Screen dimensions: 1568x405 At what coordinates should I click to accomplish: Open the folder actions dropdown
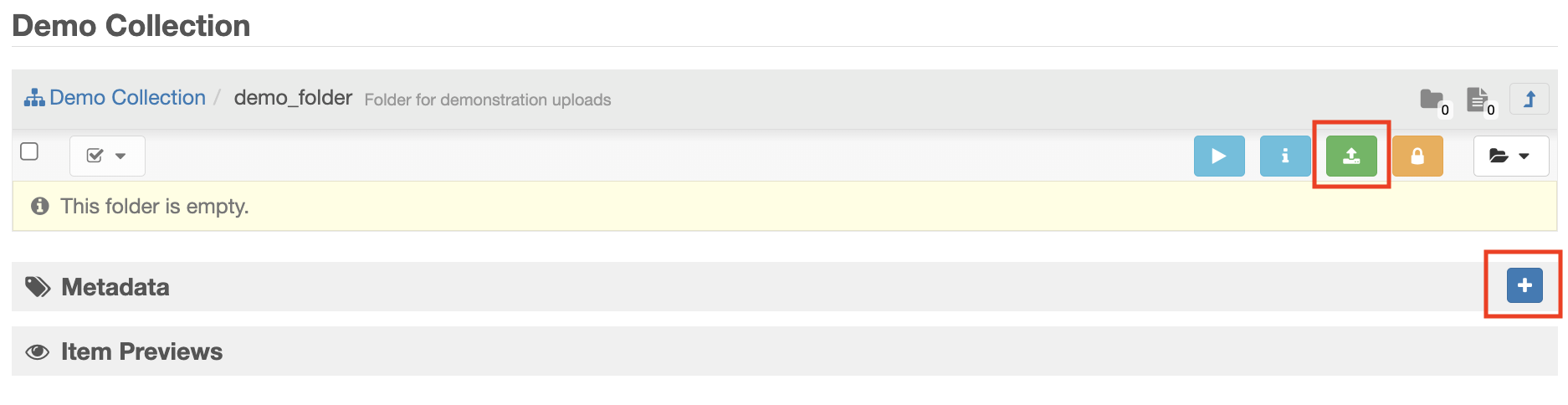tap(1510, 156)
